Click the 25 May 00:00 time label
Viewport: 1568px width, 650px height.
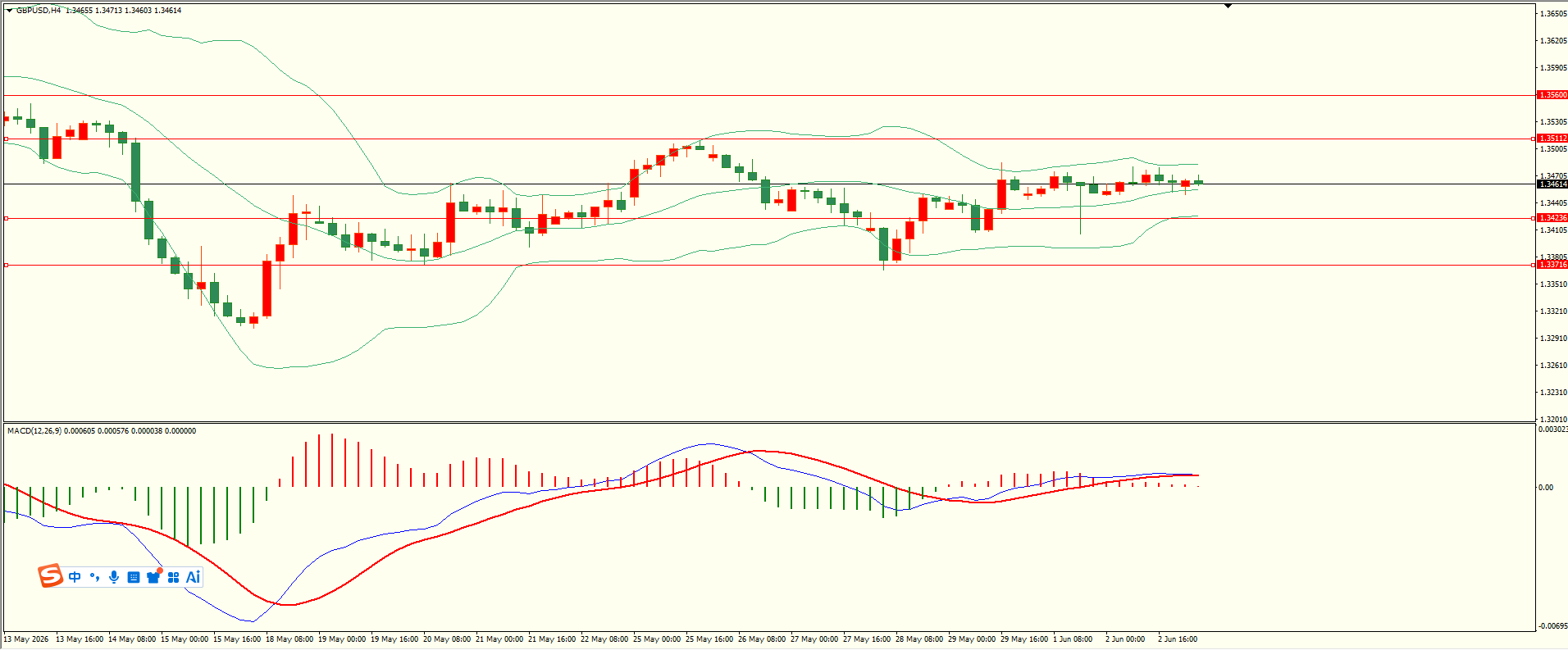(657, 639)
